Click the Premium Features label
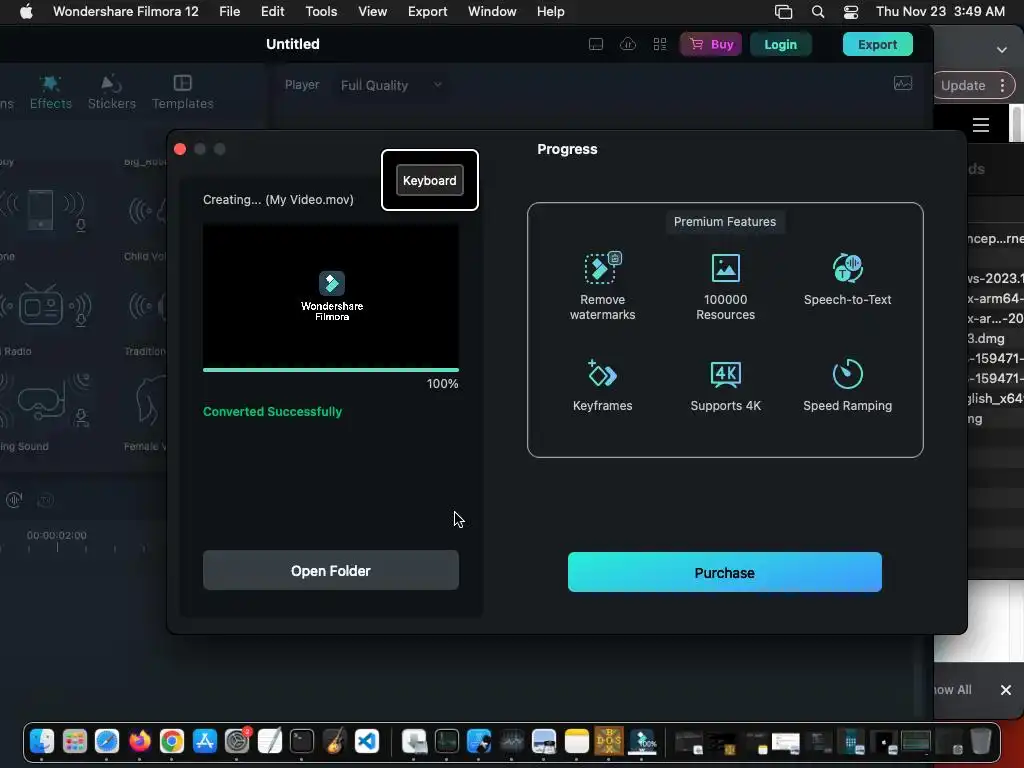This screenshot has width=1024, height=768. (x=725, y=221)
